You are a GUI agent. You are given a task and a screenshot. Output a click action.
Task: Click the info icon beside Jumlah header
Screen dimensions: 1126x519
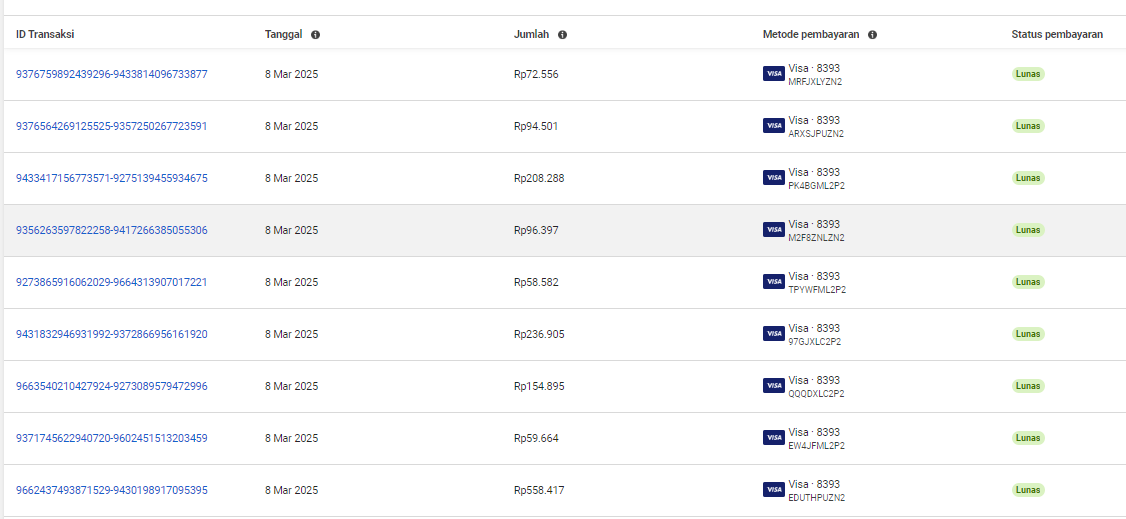[563, 34]
